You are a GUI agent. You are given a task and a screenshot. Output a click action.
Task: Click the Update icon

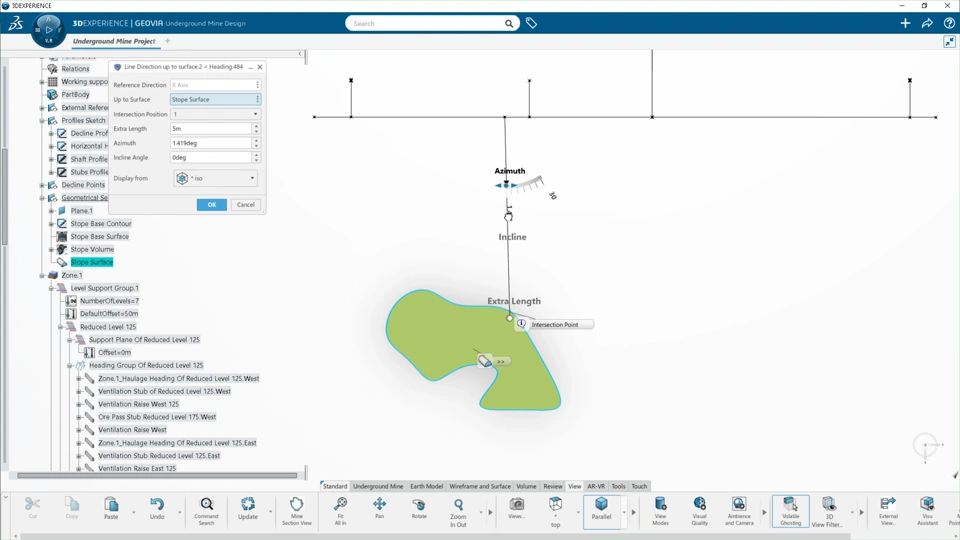coord(248,504)
